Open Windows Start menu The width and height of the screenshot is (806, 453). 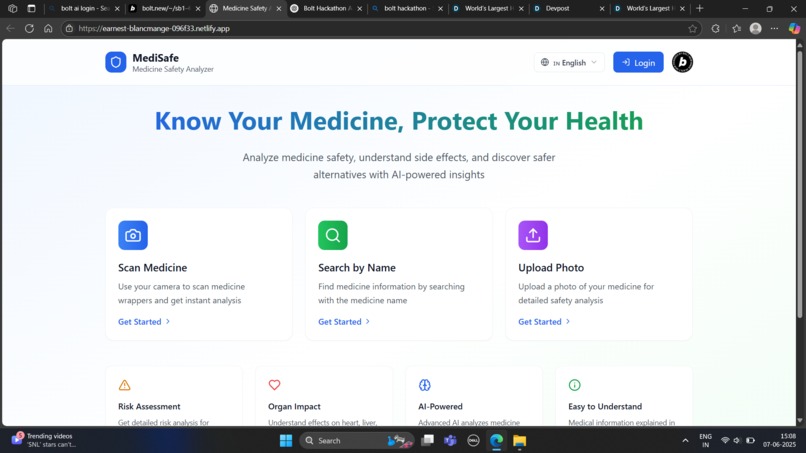[x=286, y=441]
